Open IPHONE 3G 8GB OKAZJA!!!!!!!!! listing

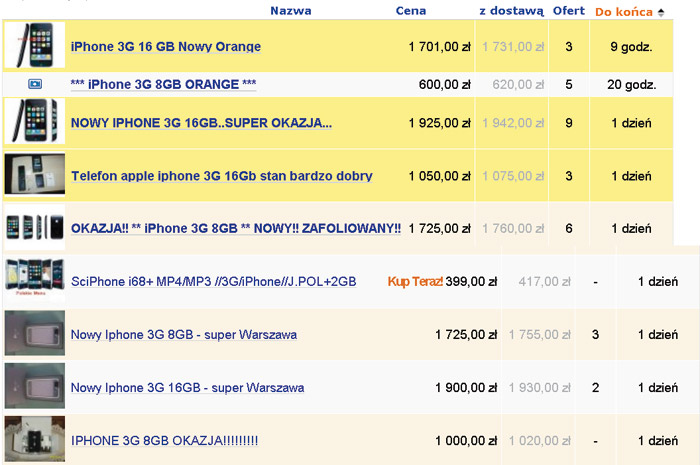(164, 440)
